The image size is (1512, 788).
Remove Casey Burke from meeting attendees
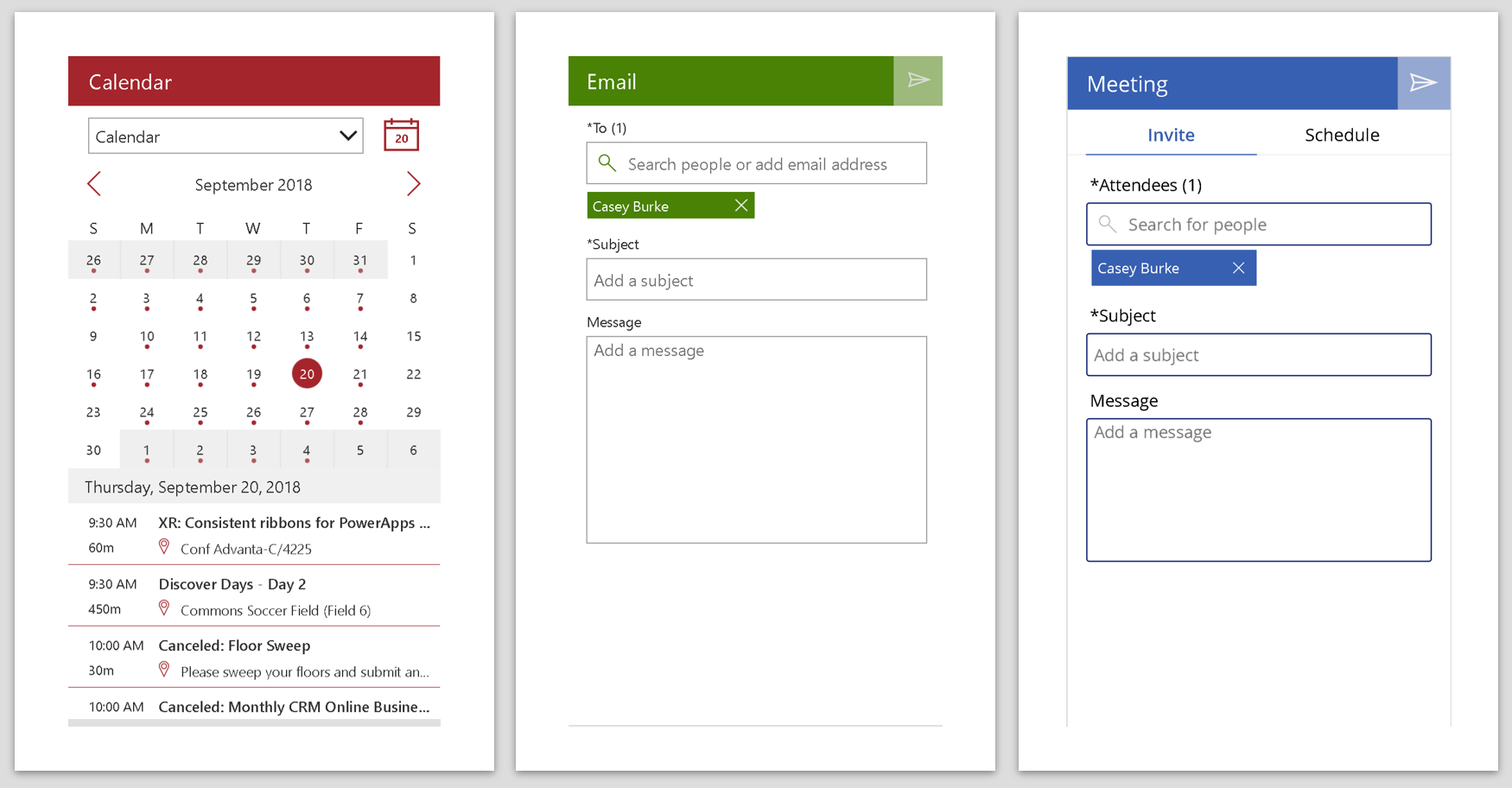pos(1238,268)
